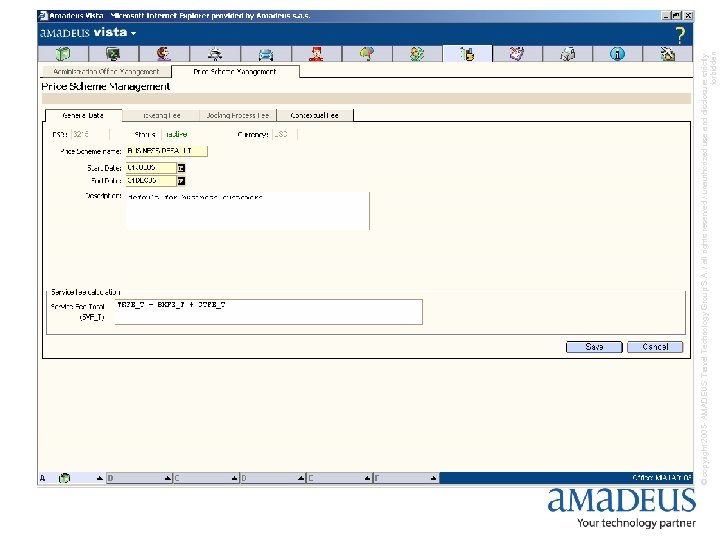This screenshot has height=540, width=720.
Task: Switch to the Contextual Fee tab
Action: 315,115
